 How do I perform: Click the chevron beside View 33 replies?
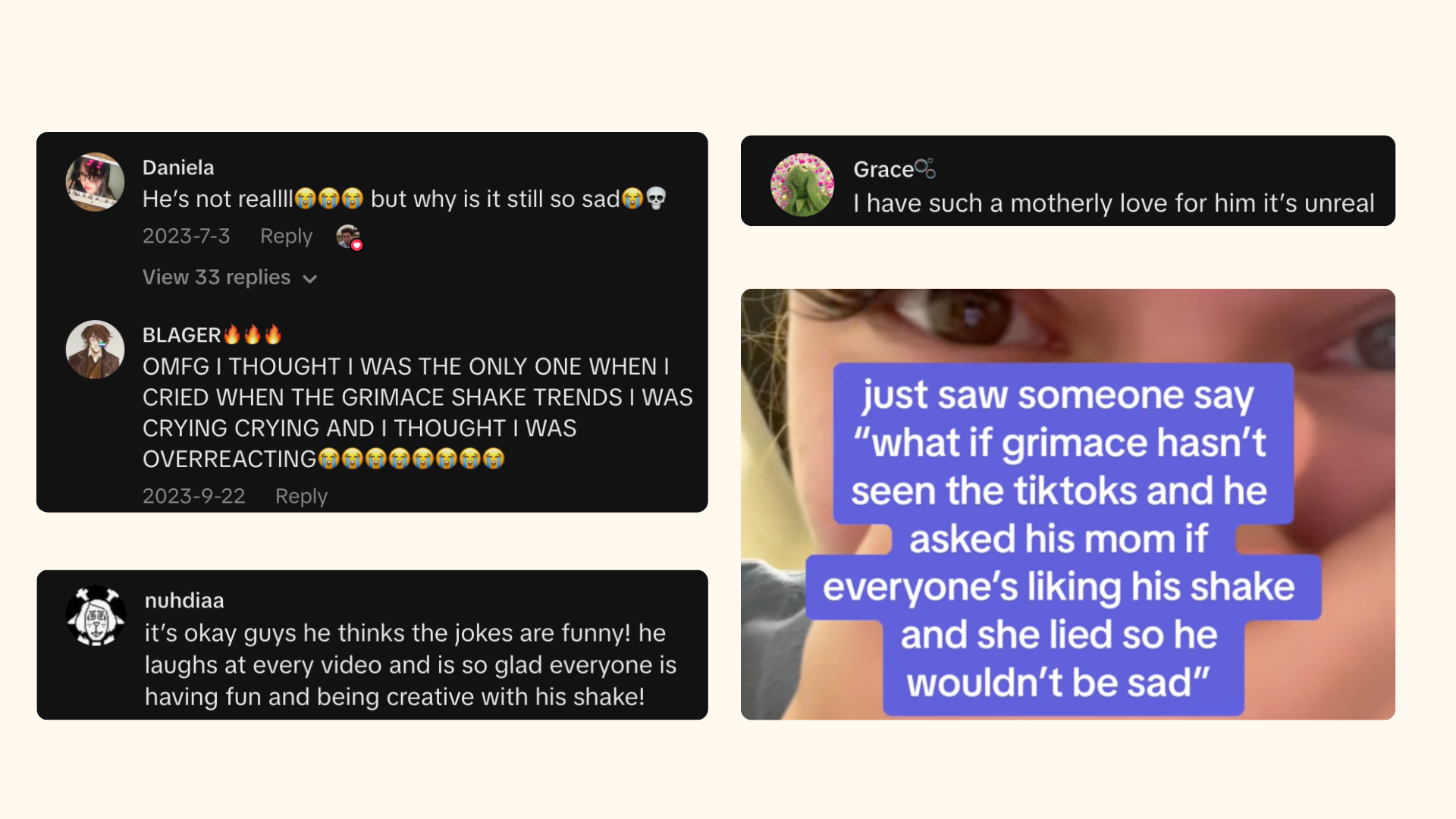click(309, 279)
